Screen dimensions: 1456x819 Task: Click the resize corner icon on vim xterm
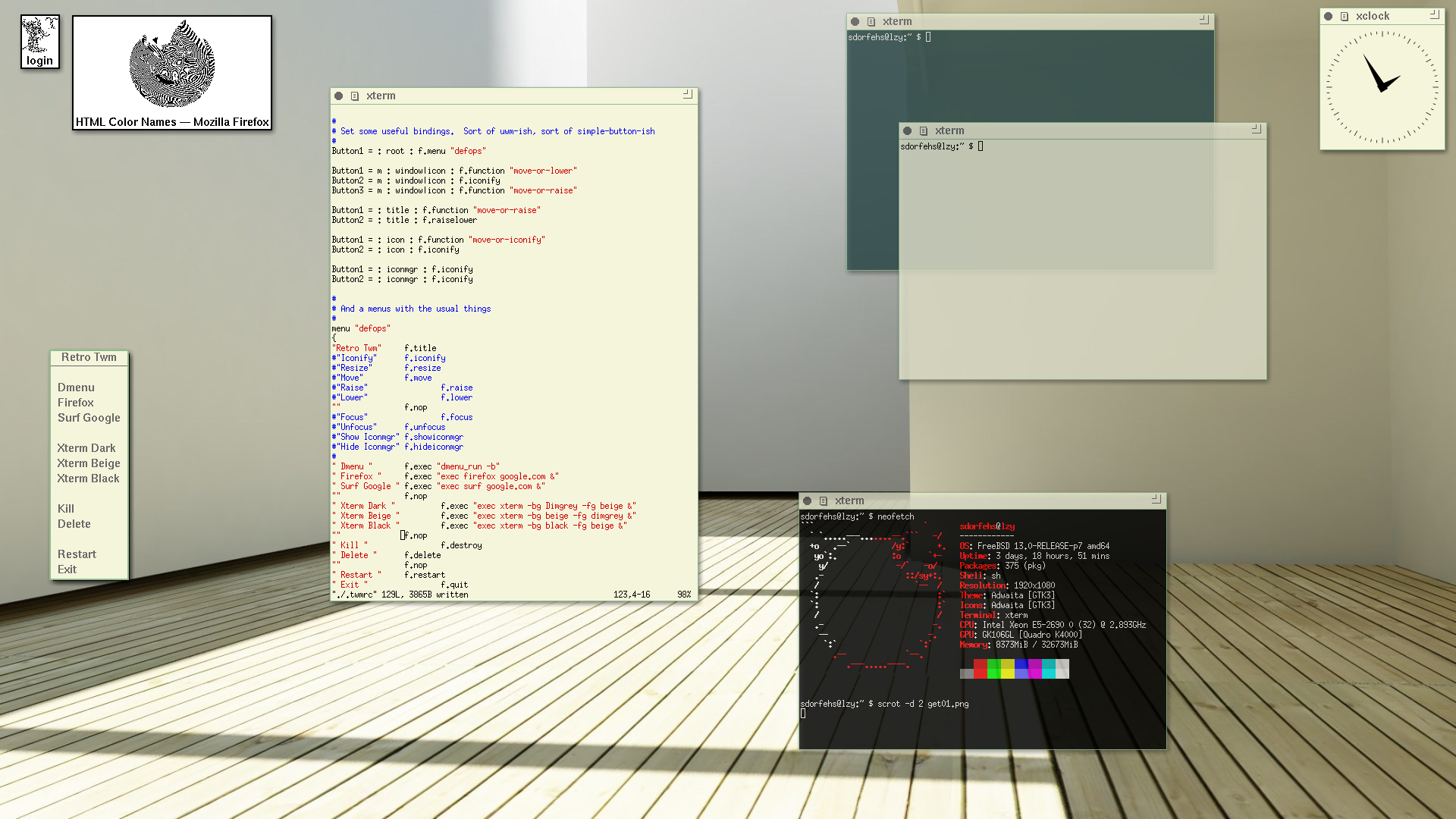click(x=688, y=94)
